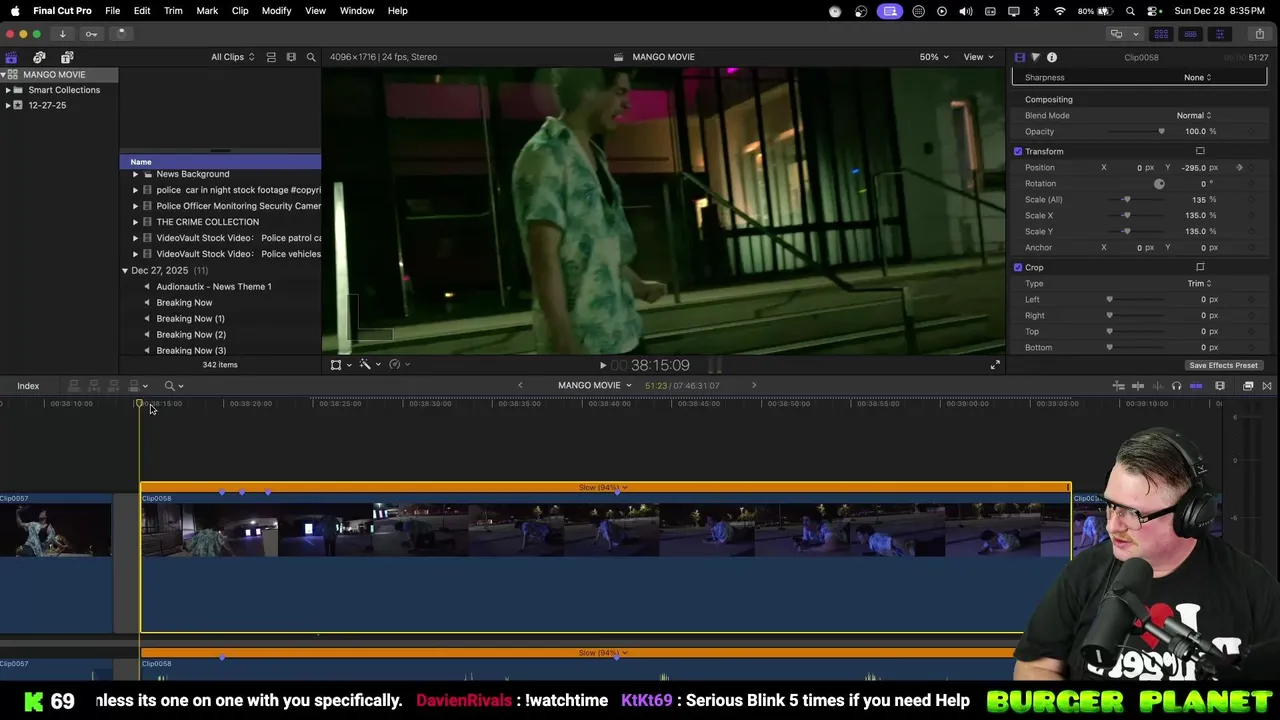The height and width of the screenshot is (720, 1280).
Task: Open the Titles and Generators sidebar
Action: click(67, 57)
